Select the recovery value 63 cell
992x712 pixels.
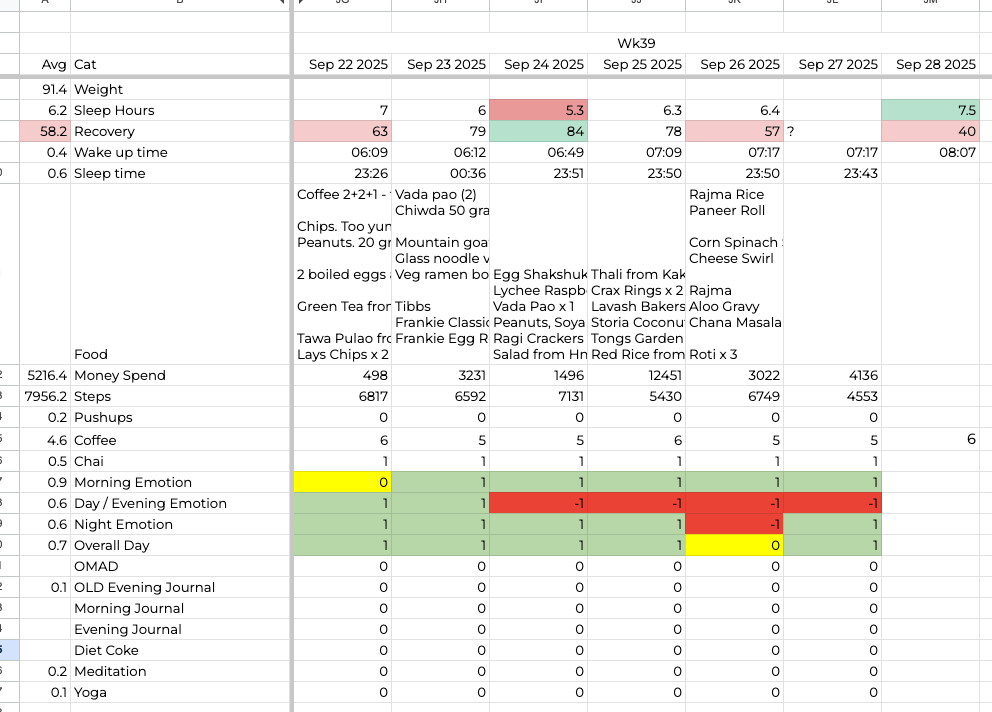[x=343, y=131]
